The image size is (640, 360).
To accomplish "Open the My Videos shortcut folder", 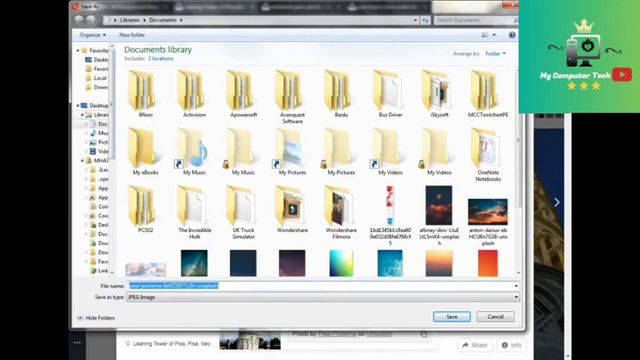I will (x=390, y=152).
